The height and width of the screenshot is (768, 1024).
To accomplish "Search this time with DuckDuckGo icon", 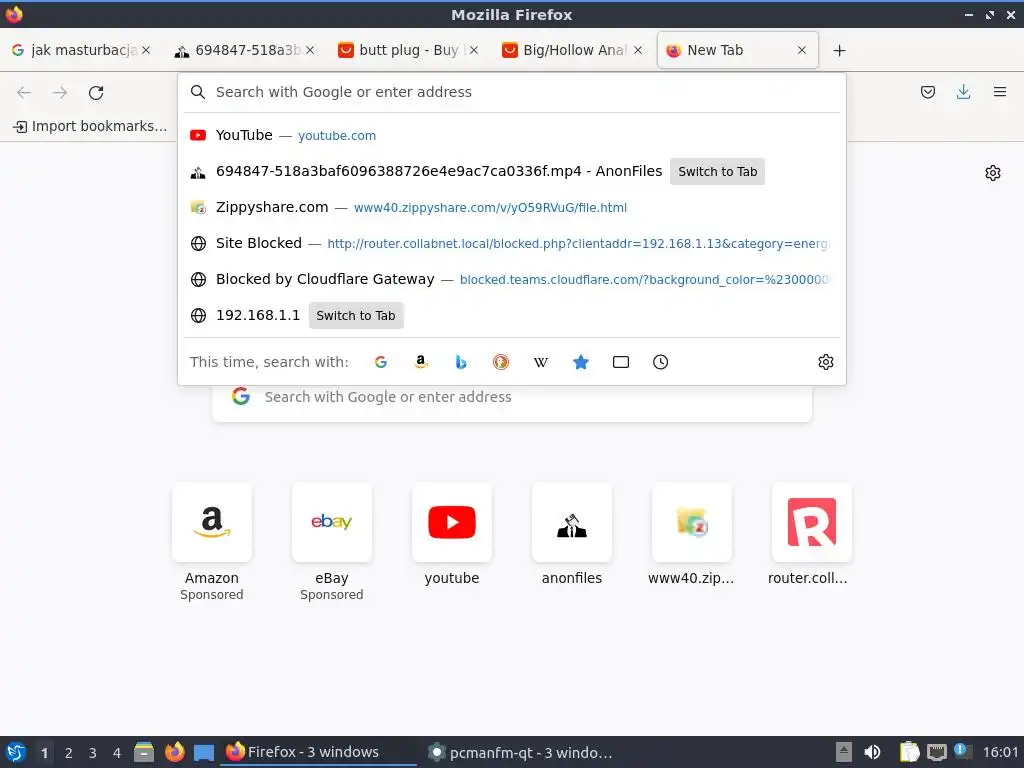I will pos(501,362).
